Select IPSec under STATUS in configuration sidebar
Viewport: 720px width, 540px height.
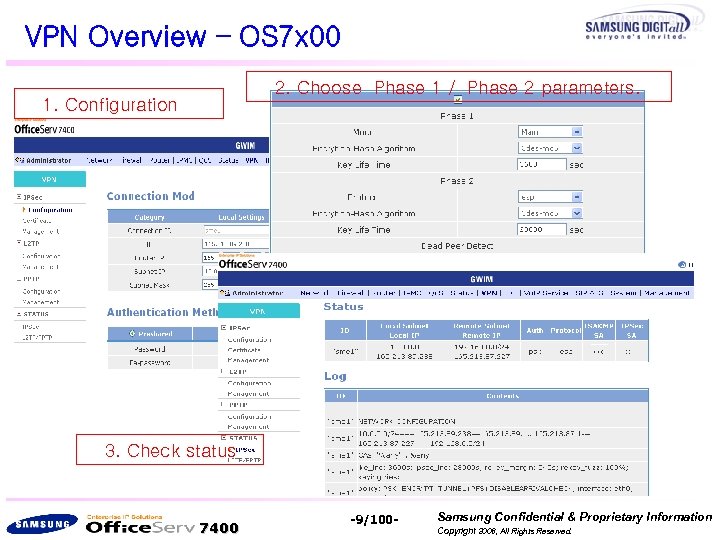[31, 326]
